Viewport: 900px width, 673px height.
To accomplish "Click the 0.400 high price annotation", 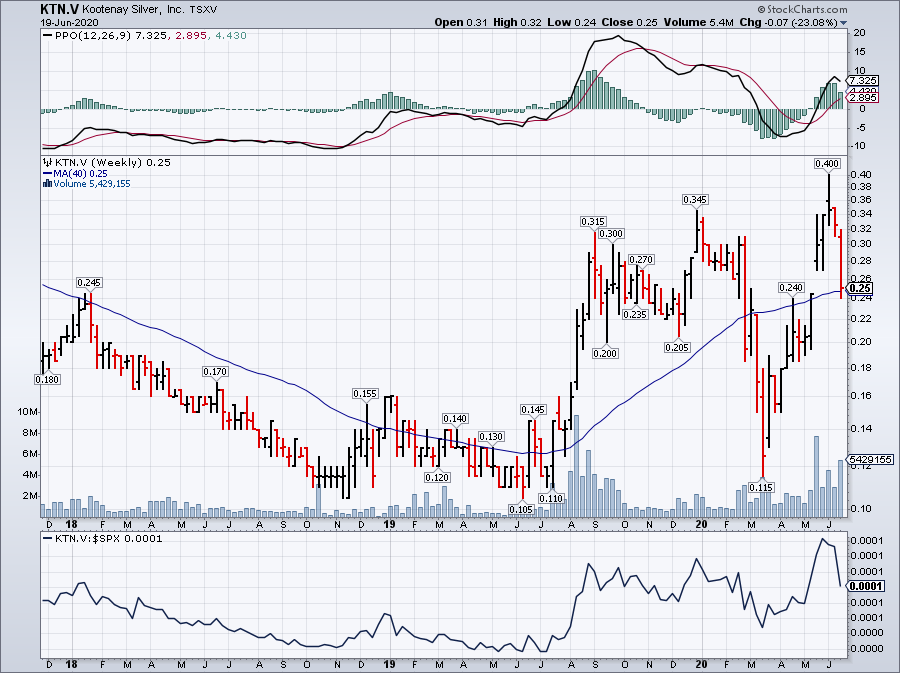I will coord(827,164).
